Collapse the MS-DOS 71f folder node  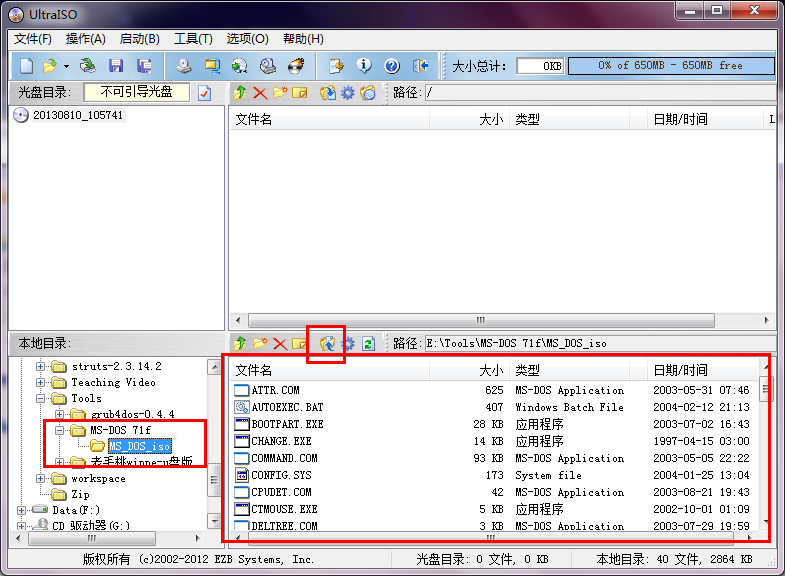[59, 430]
